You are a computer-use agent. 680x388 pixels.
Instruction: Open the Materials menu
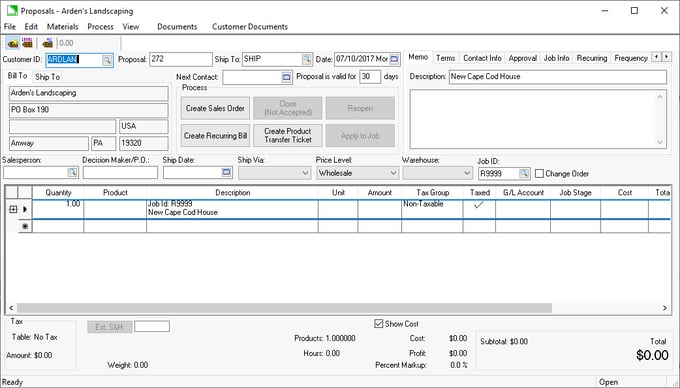tap(62, 26)
